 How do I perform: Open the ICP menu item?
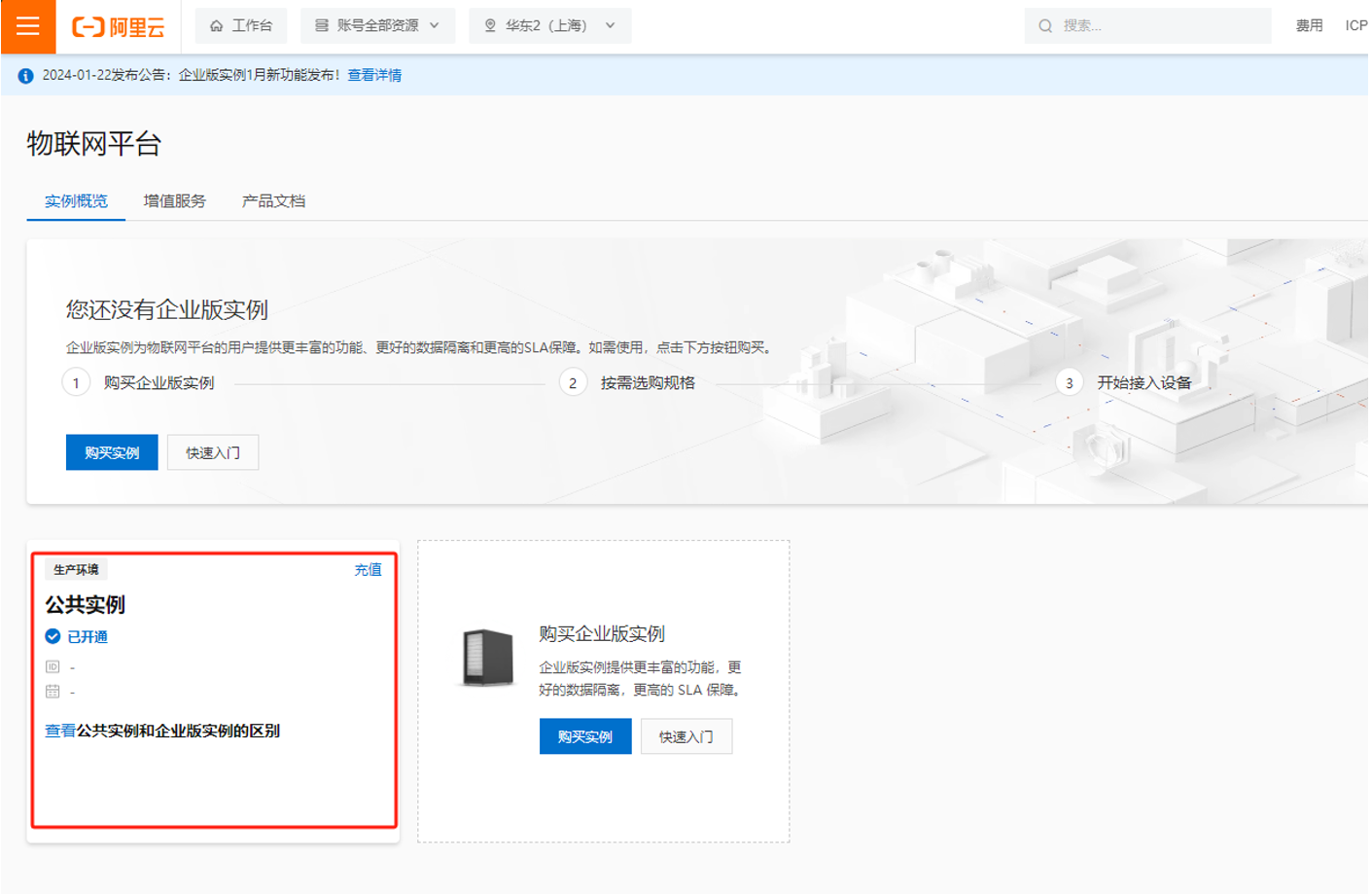1356,25
